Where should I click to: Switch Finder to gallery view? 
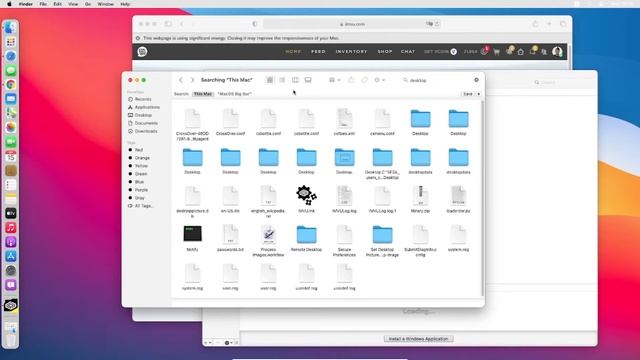pyautogui.click(x=308, y=80)
